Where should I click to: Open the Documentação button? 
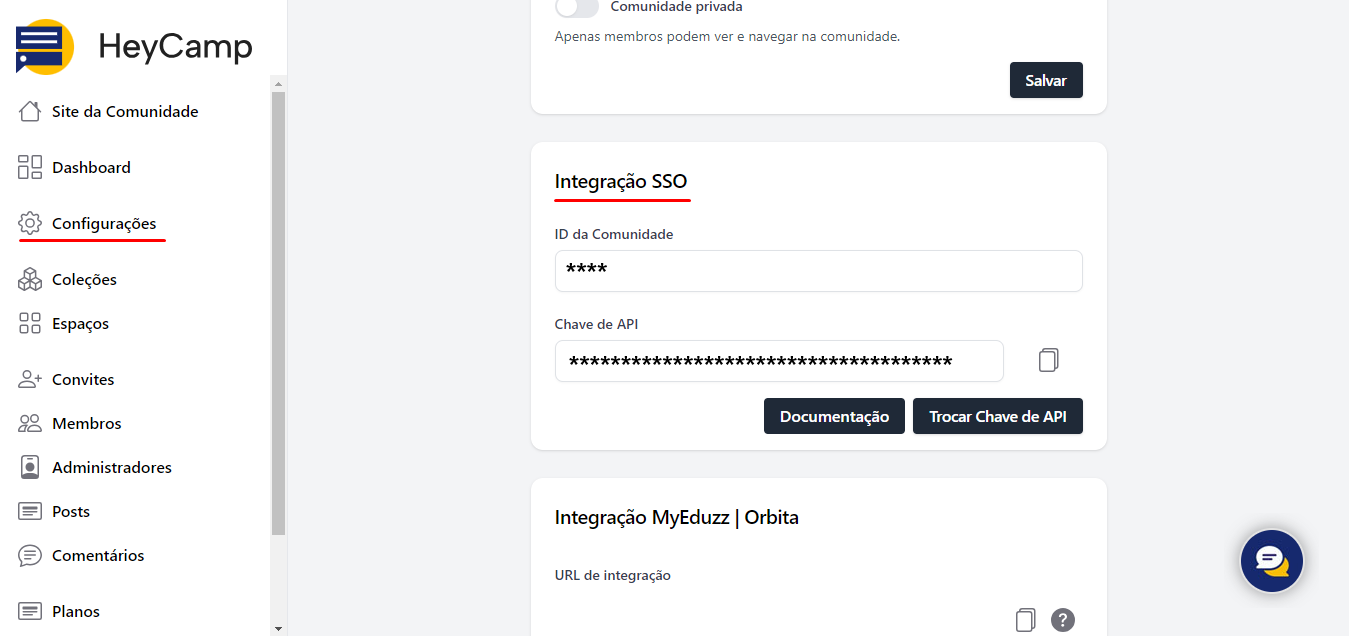point(834,416)
